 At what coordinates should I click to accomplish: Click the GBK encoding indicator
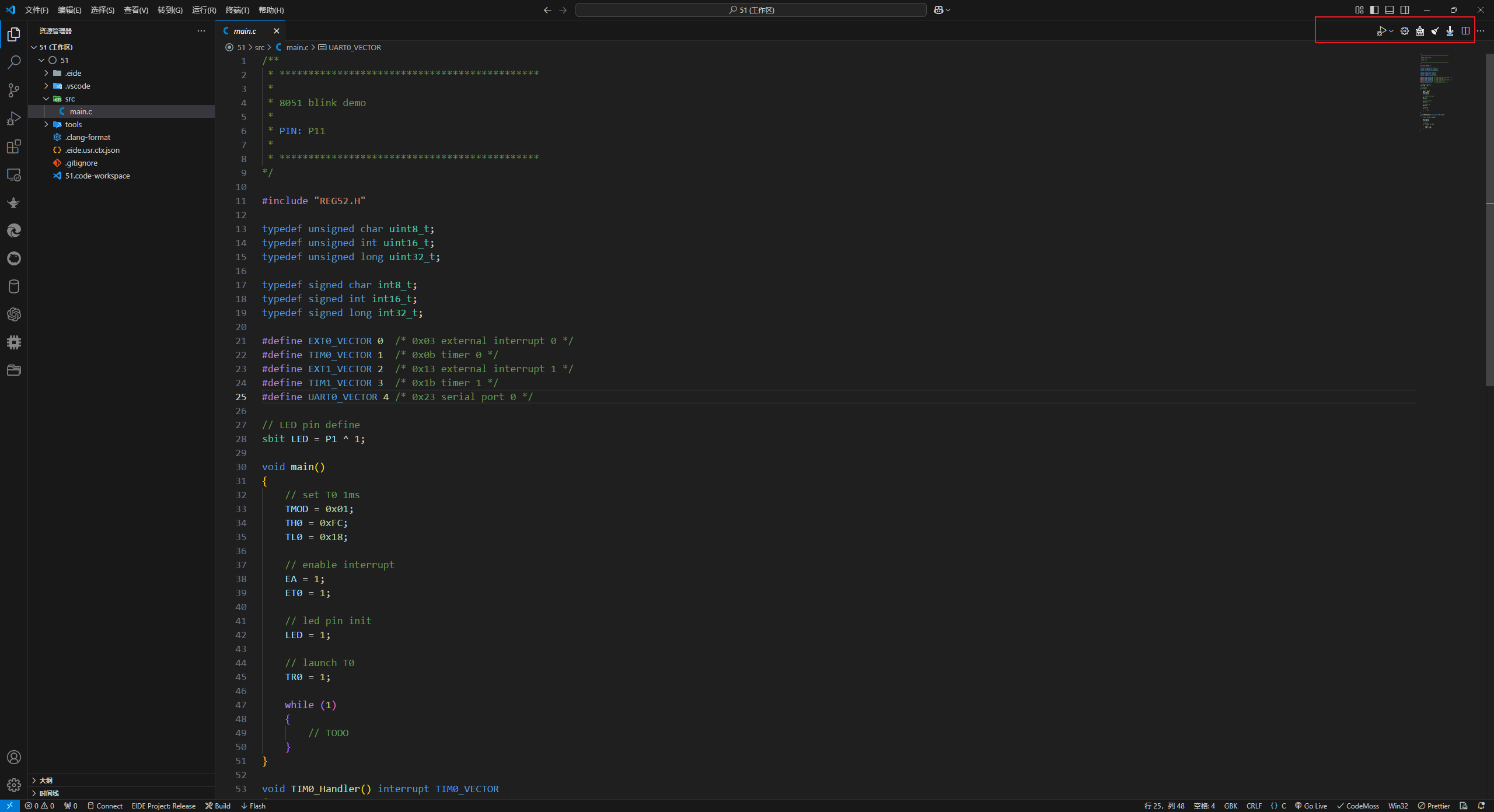1231,806
